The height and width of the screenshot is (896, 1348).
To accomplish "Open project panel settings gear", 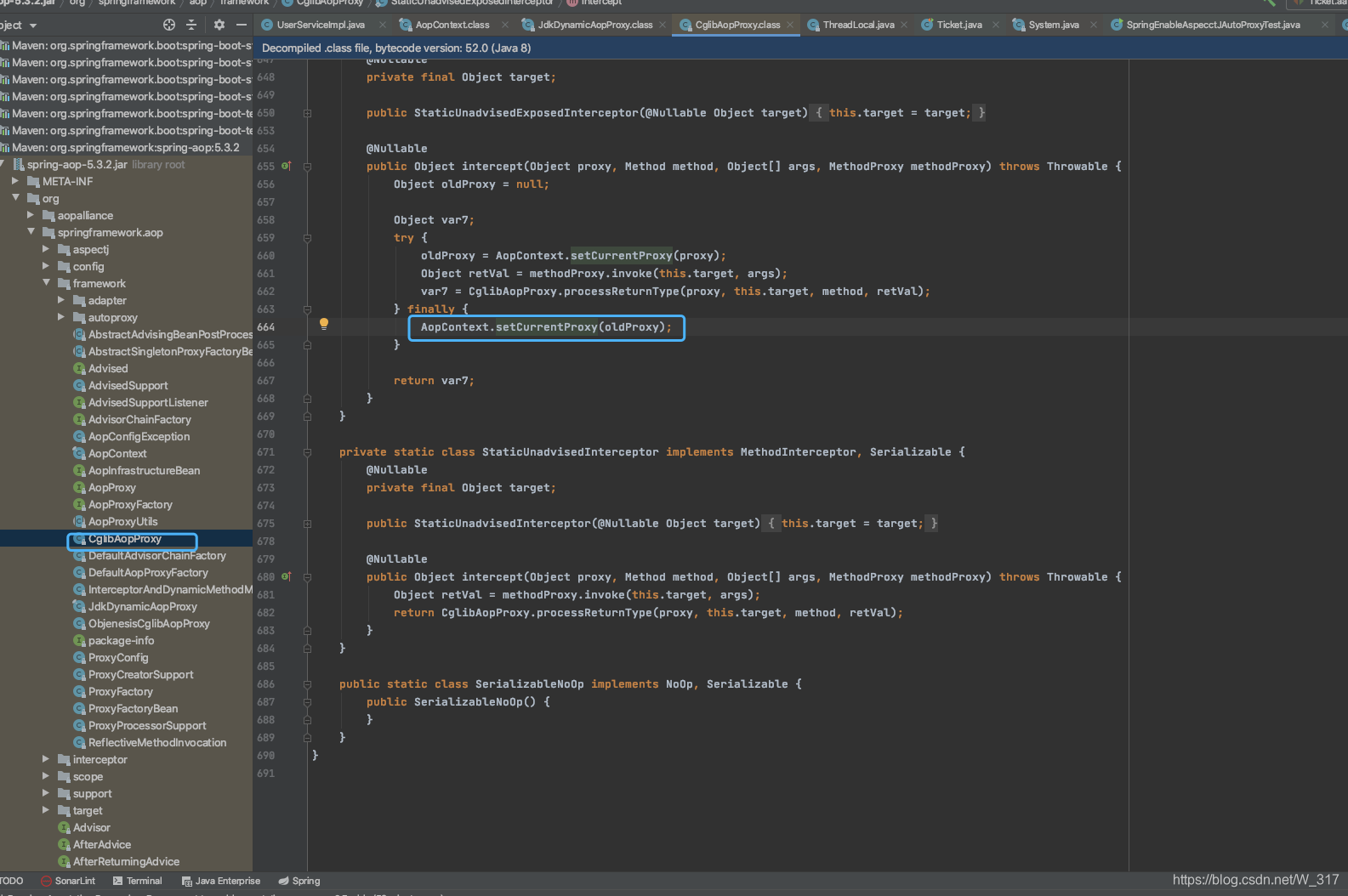I will (219, 25).
